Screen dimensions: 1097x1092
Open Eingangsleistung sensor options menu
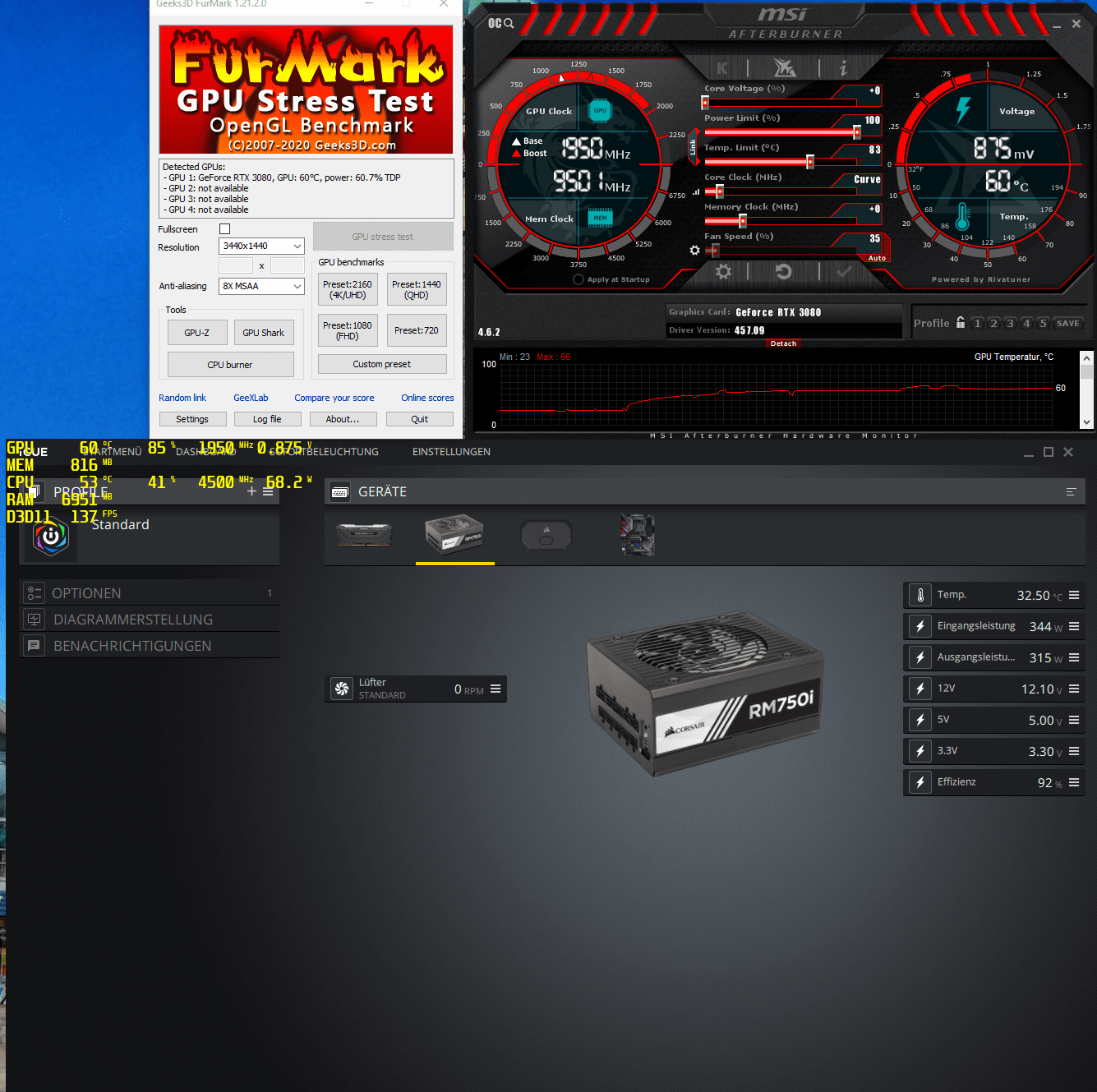click(x=1074, y=626)
